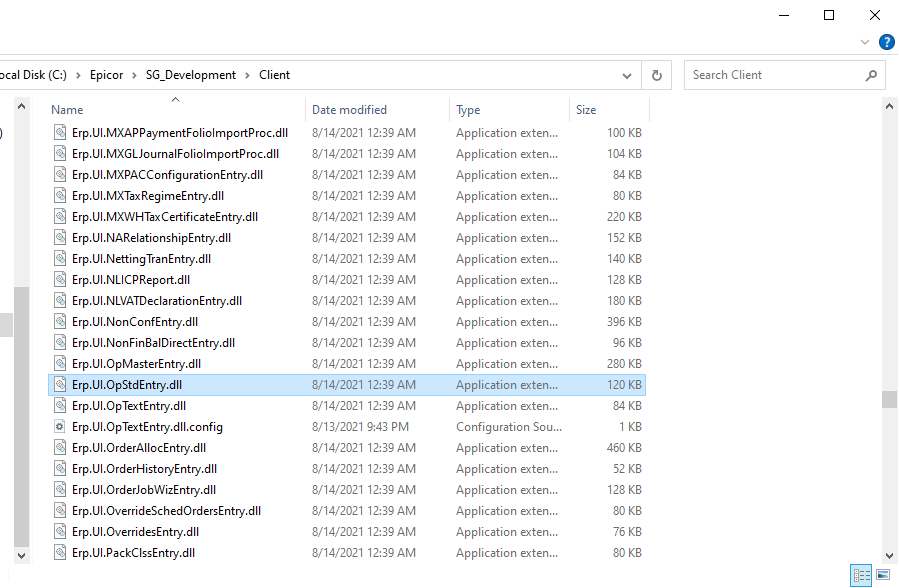Viewport: 899px width, 588px height.
Task: Select the Erp.UI.OpMasterEntry.dll file name
Action: coord(136,364)
